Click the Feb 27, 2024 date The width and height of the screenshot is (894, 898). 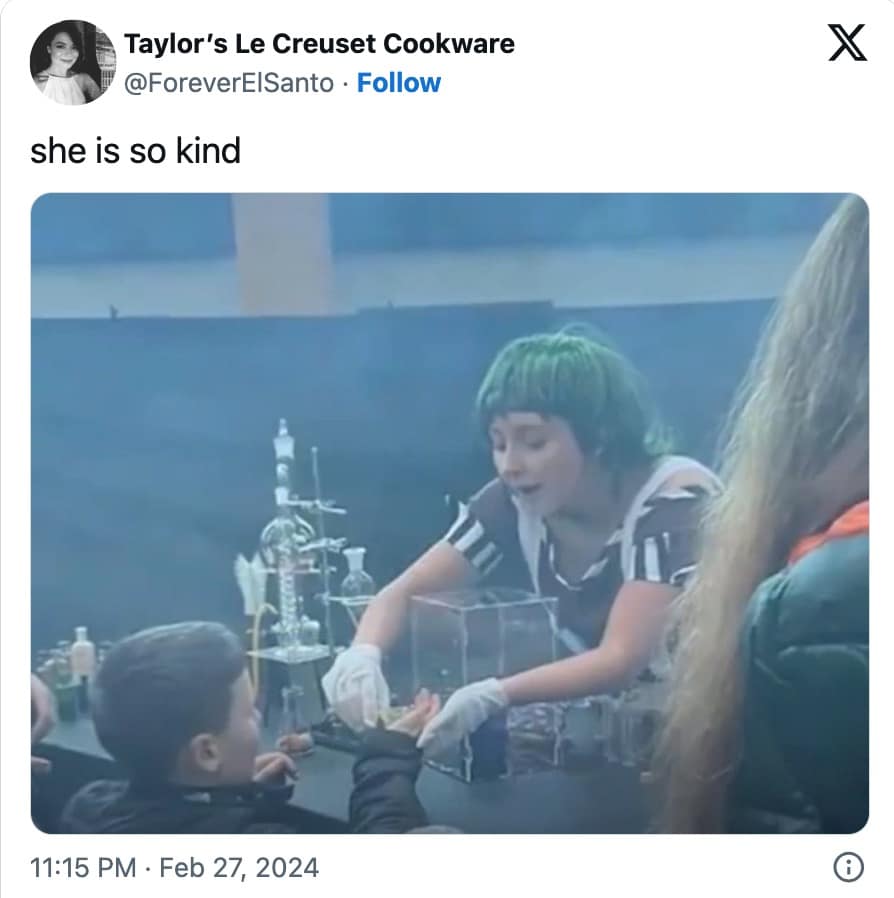(x=239, y=867)
